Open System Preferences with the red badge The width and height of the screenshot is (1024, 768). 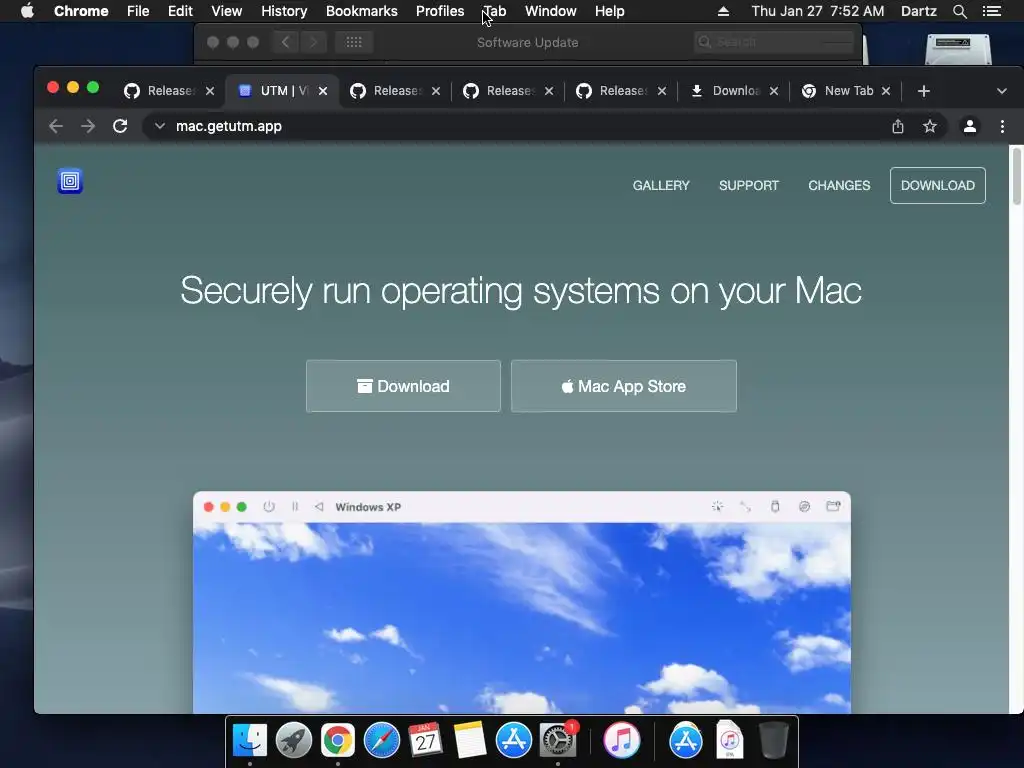558,740
